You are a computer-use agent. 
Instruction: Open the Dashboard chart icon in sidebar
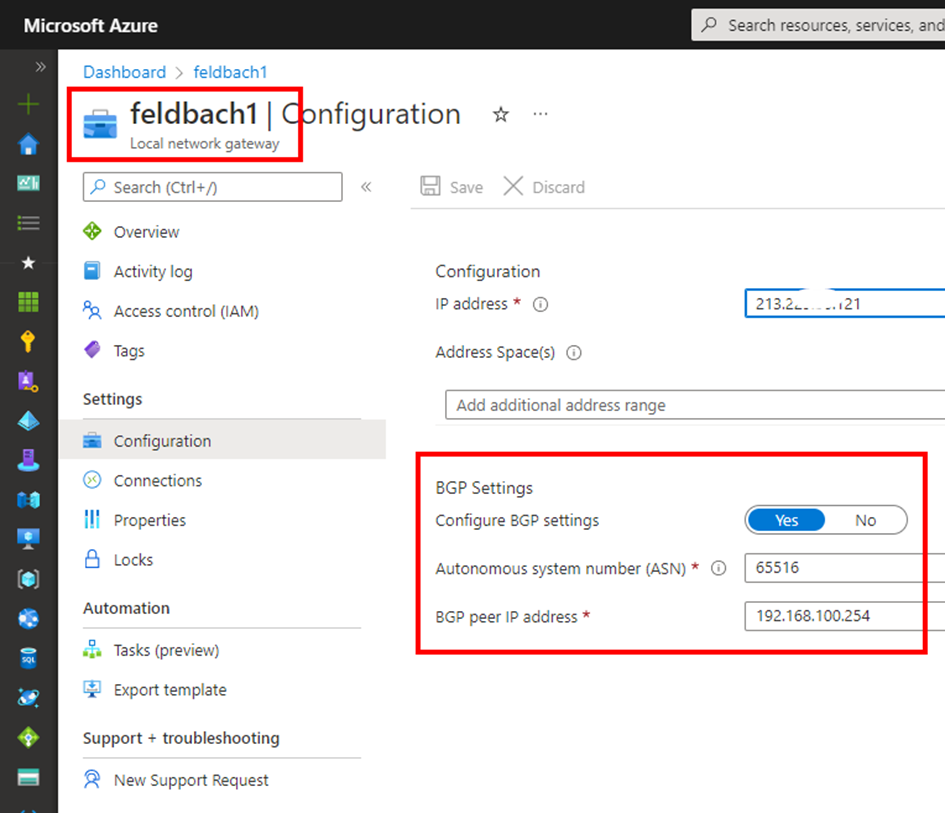pyautogui.click(x=28, y=183)
